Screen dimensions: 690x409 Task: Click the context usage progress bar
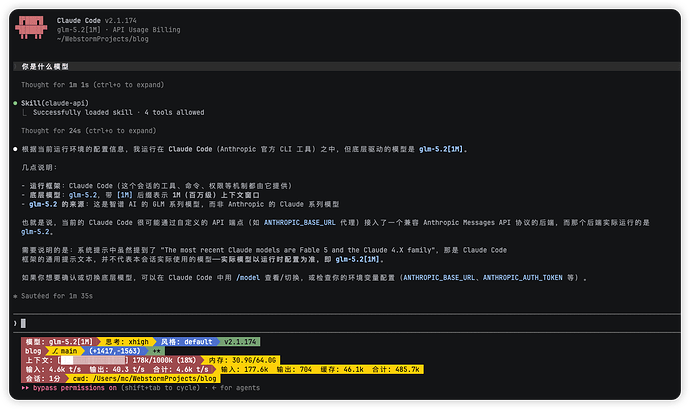tap(93, 360)
